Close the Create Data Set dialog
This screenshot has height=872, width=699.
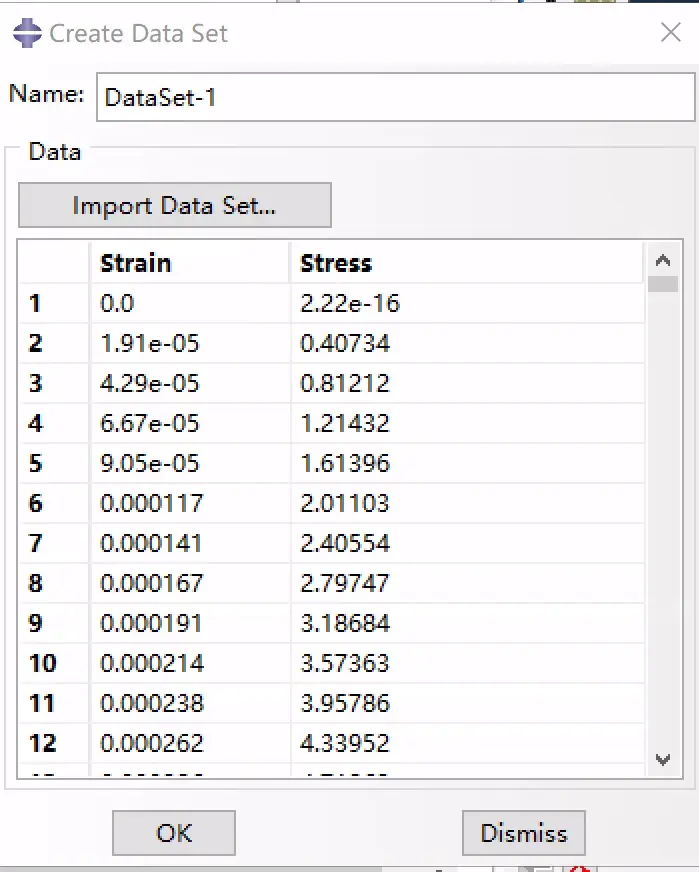point(671,32)
